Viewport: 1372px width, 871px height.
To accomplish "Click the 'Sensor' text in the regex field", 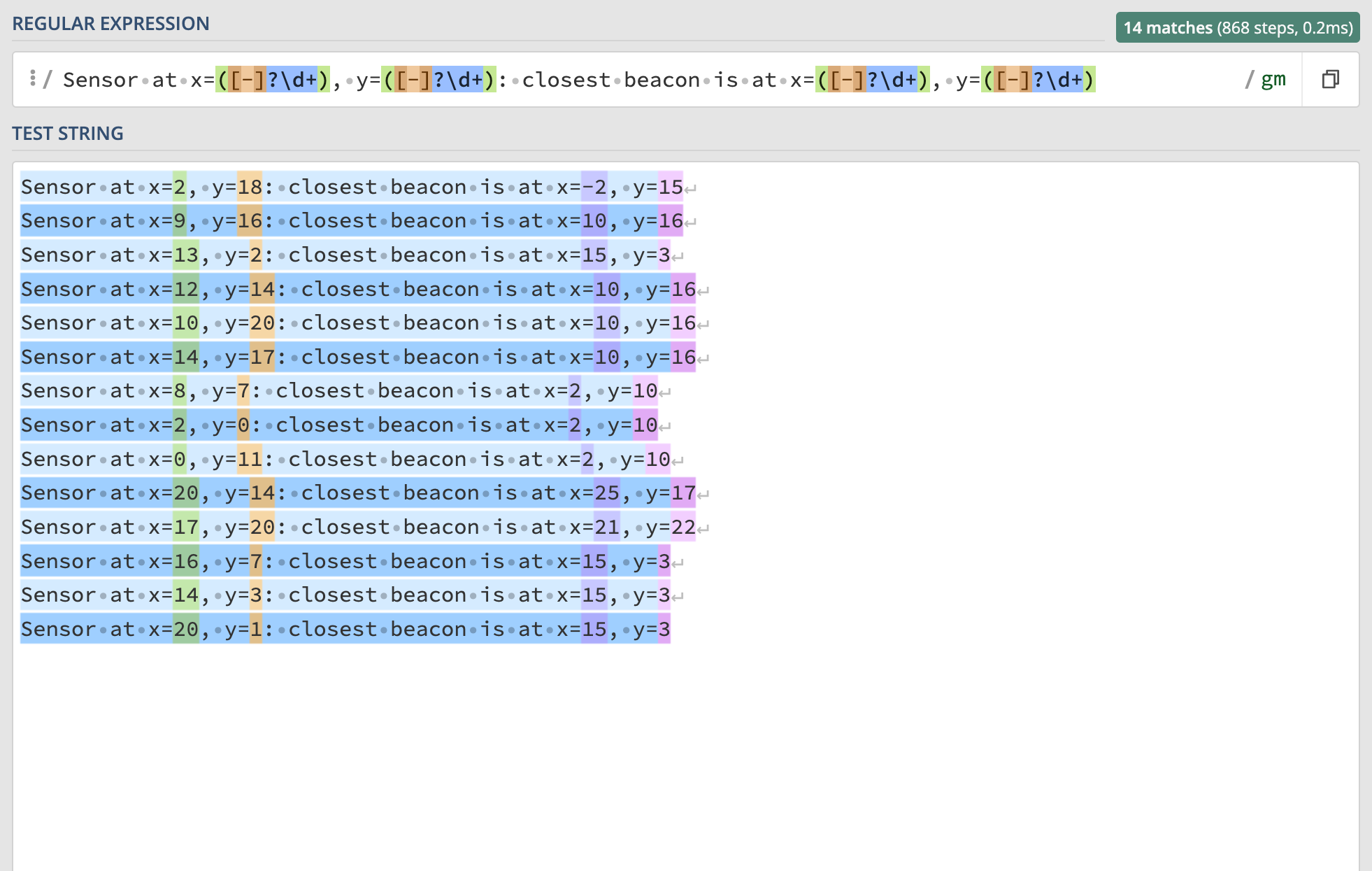I will point(100,80).
